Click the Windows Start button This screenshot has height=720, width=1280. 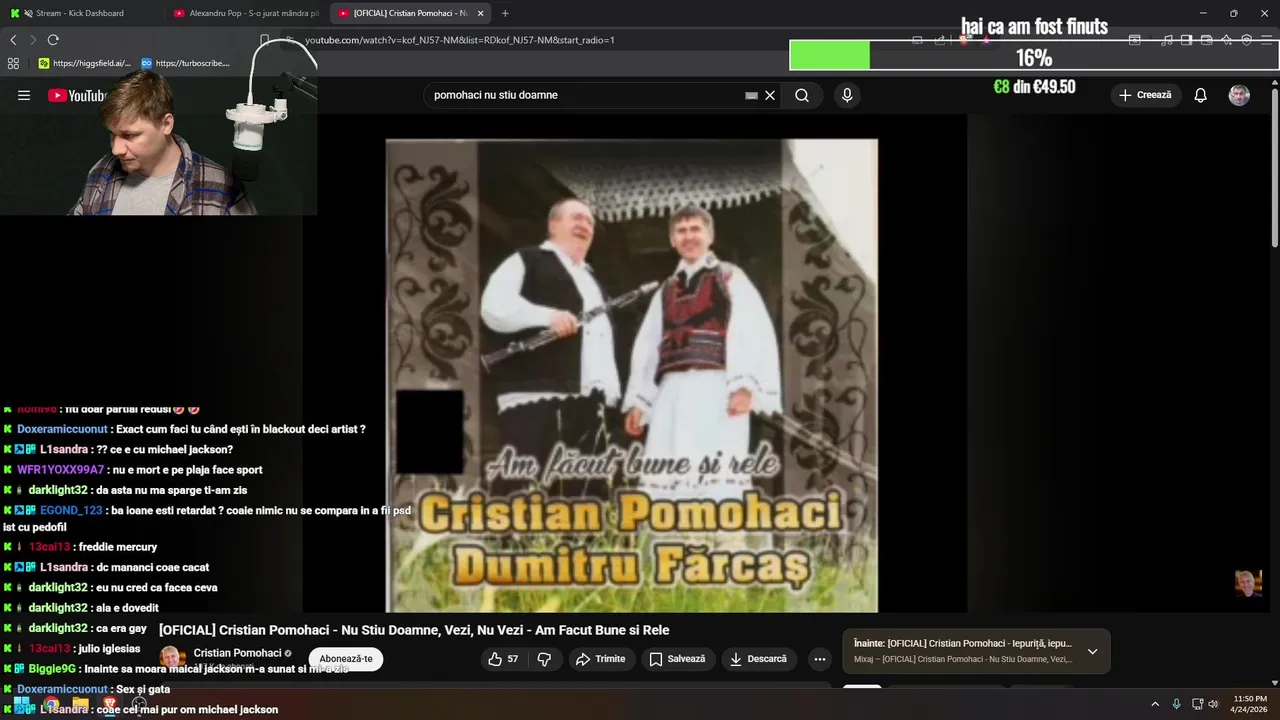pos(21,706)
